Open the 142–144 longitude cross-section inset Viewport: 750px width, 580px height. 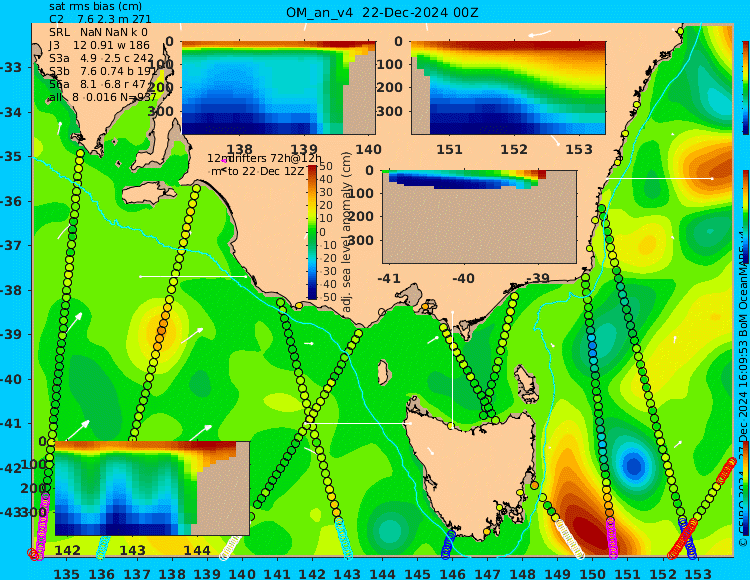(152, 488)
